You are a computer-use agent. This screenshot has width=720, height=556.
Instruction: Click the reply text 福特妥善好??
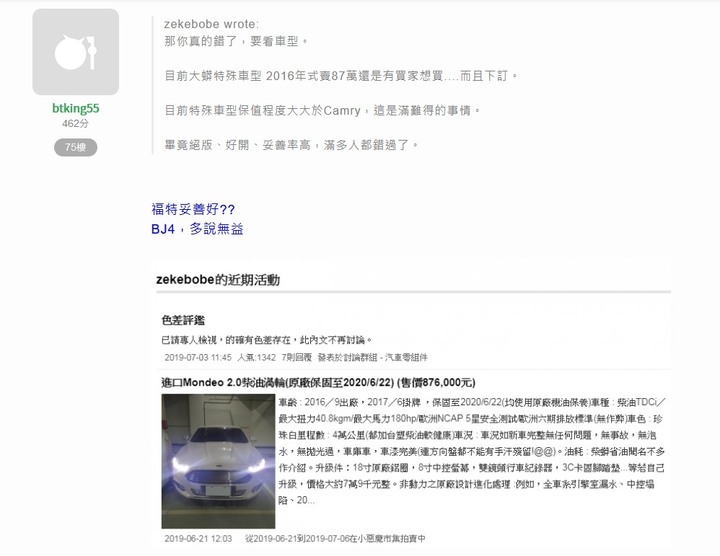(193, 209)
